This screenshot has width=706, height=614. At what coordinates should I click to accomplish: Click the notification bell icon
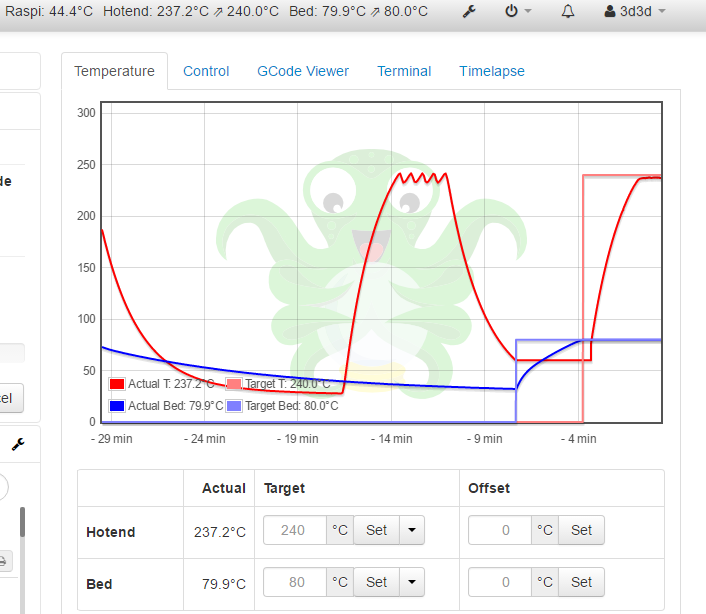coord(568,12)
